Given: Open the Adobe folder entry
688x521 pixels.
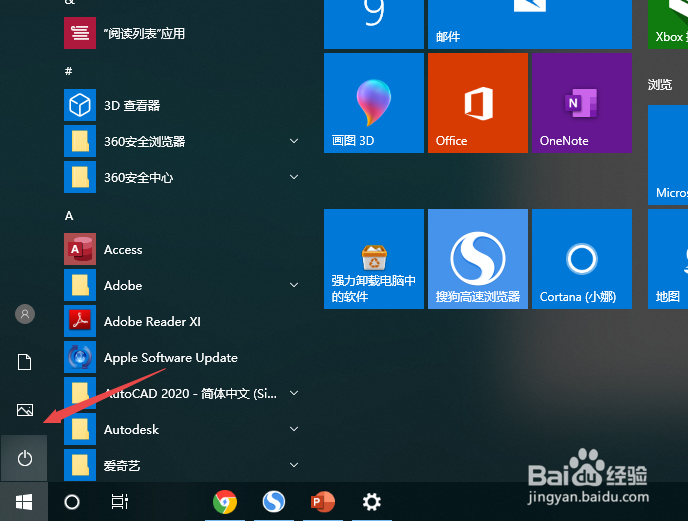Looking at the screenshot, I should point(182,285).
